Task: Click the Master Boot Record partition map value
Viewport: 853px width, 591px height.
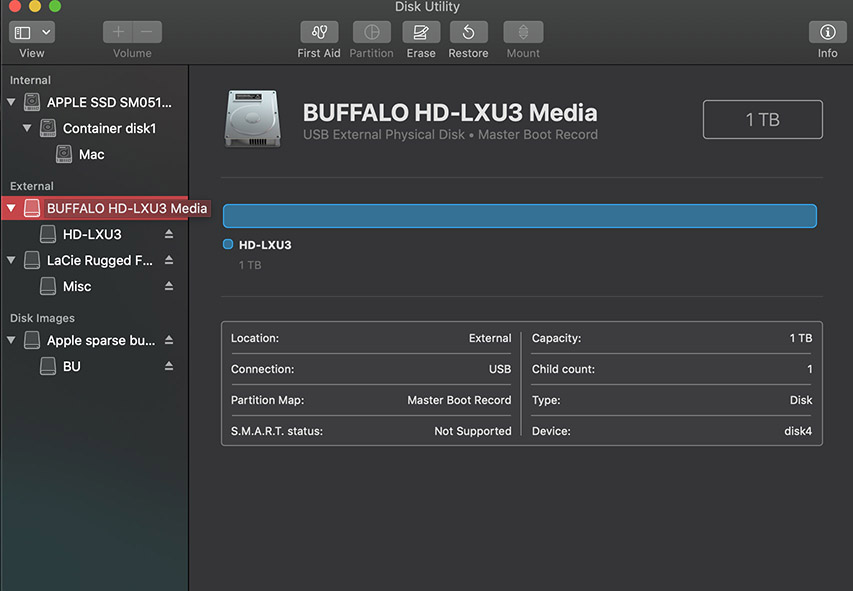Action: (459, 400)
